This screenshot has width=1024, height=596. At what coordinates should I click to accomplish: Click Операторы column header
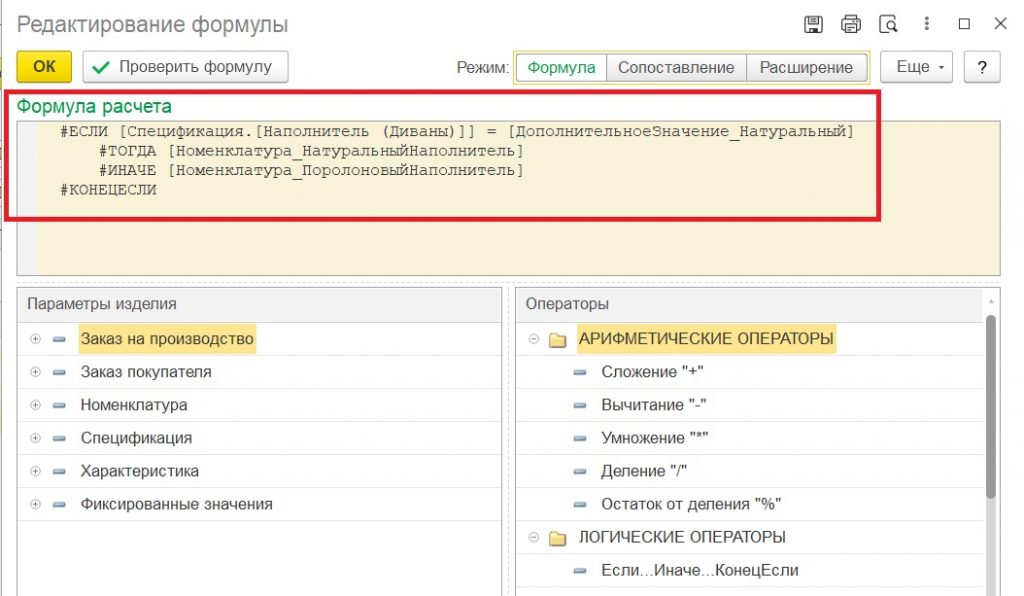click(750, 304)
